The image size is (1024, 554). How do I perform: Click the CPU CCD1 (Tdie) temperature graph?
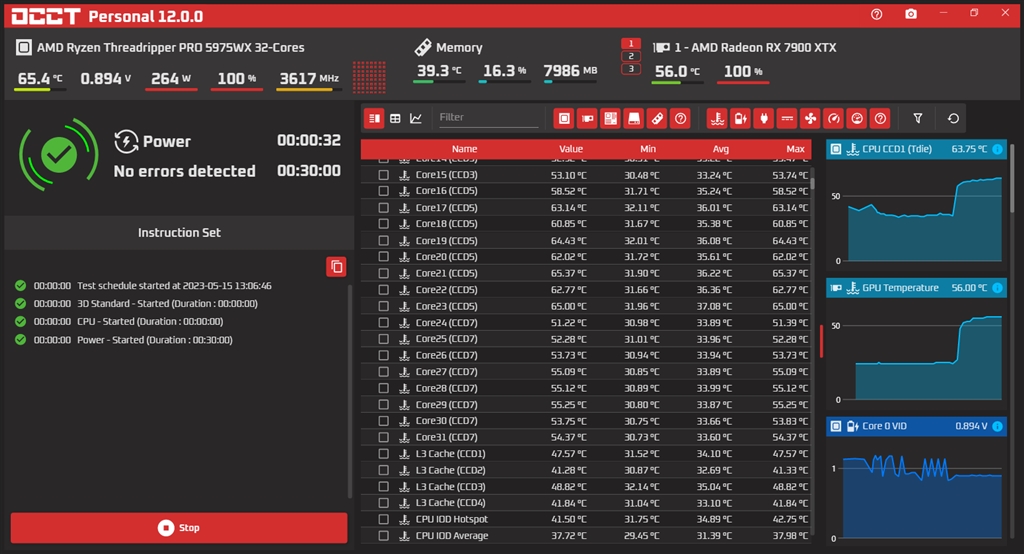pos(918,215)
